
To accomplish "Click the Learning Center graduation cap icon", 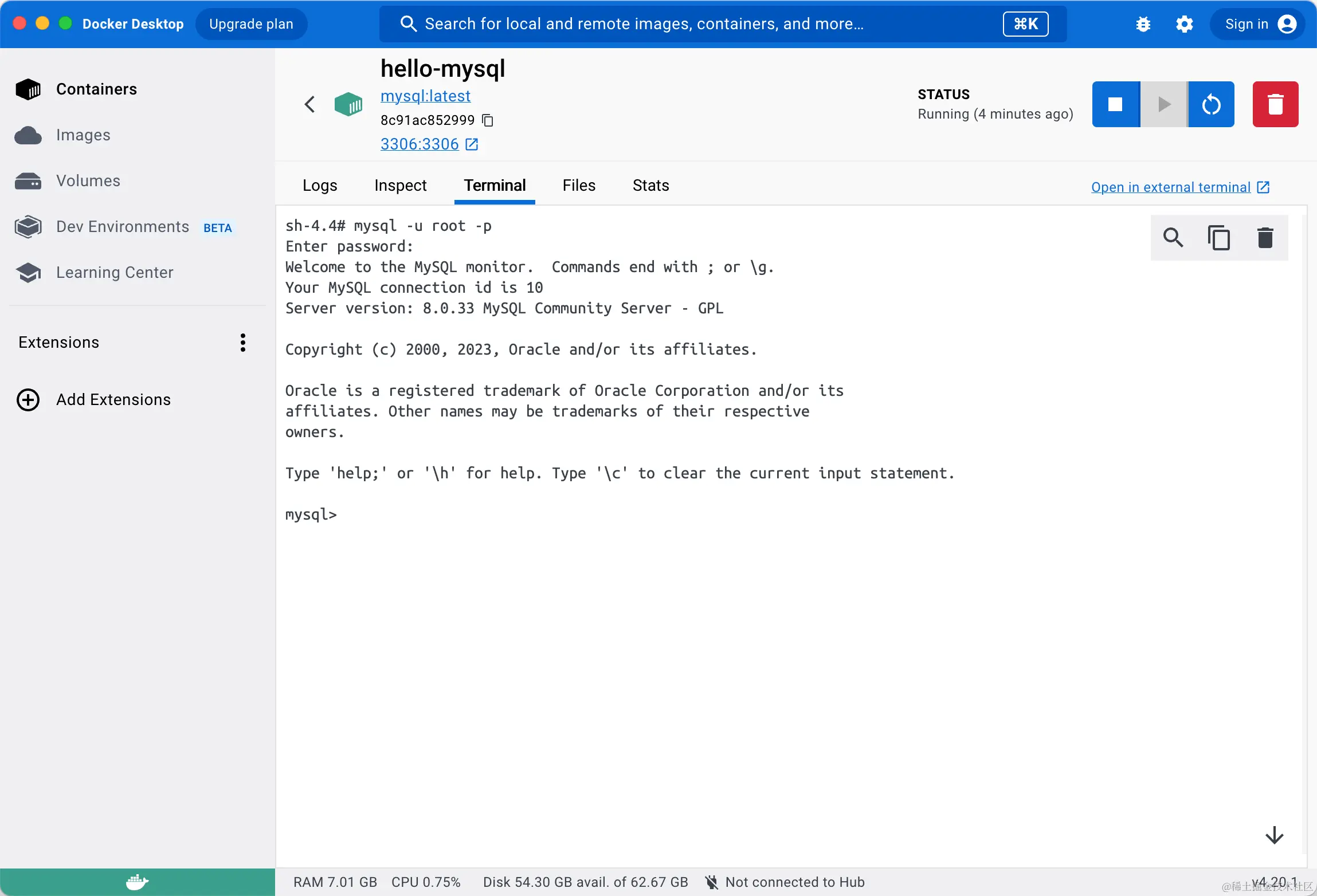I will pyautogui.click(x=28, y=273).
